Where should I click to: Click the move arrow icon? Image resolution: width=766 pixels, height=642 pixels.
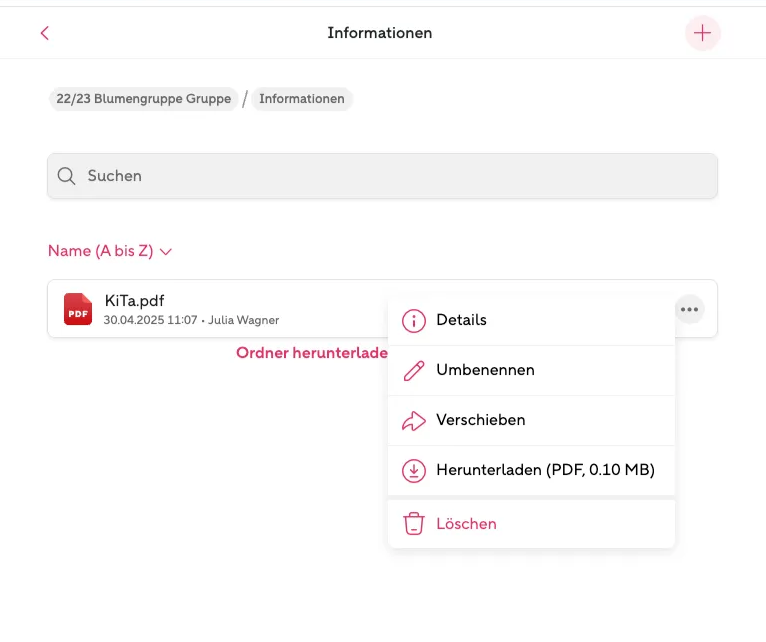point(414,421)
